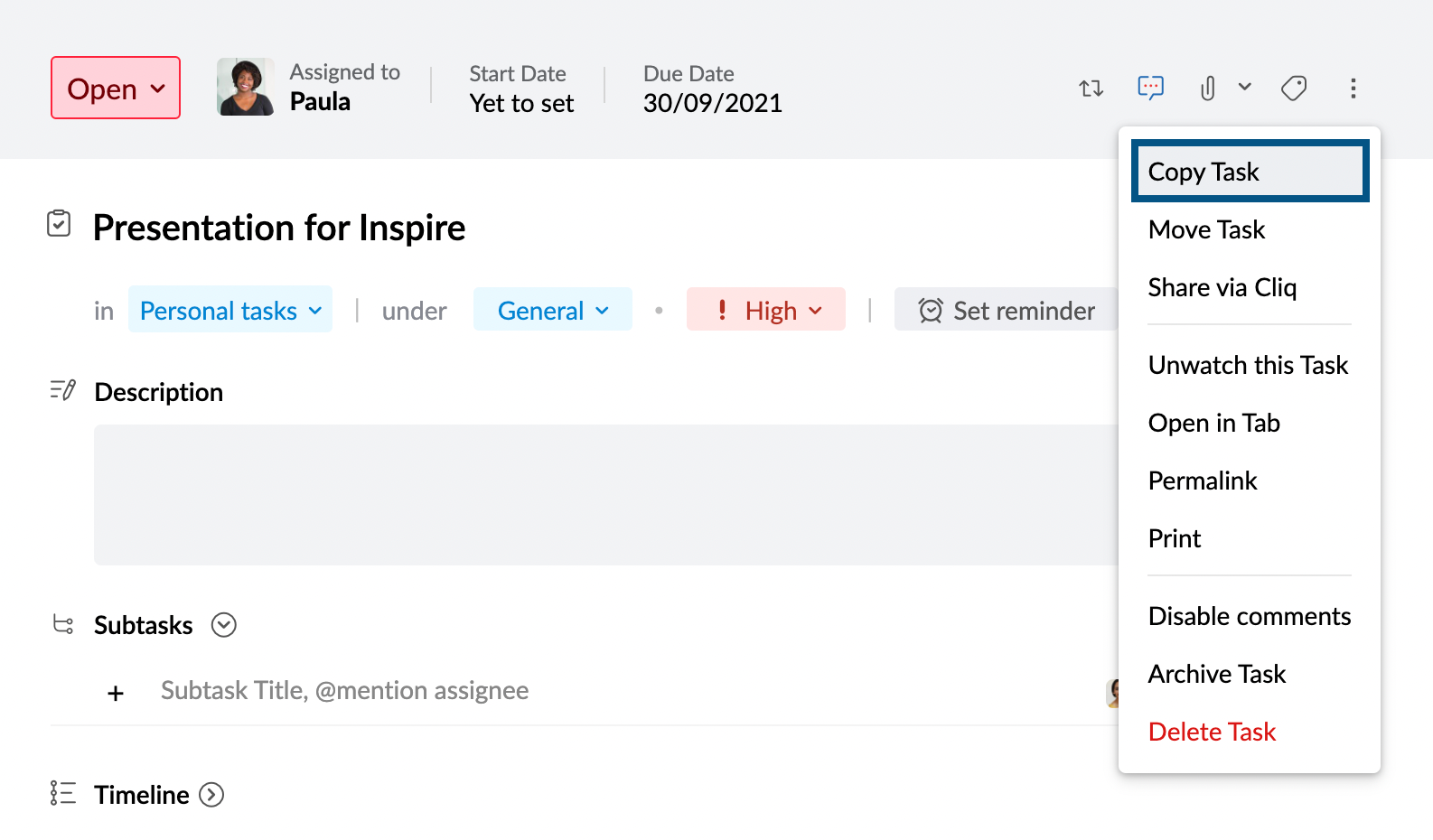Expand the Timeline section arrow
1433x840 pixels.
tap(211, 795)
